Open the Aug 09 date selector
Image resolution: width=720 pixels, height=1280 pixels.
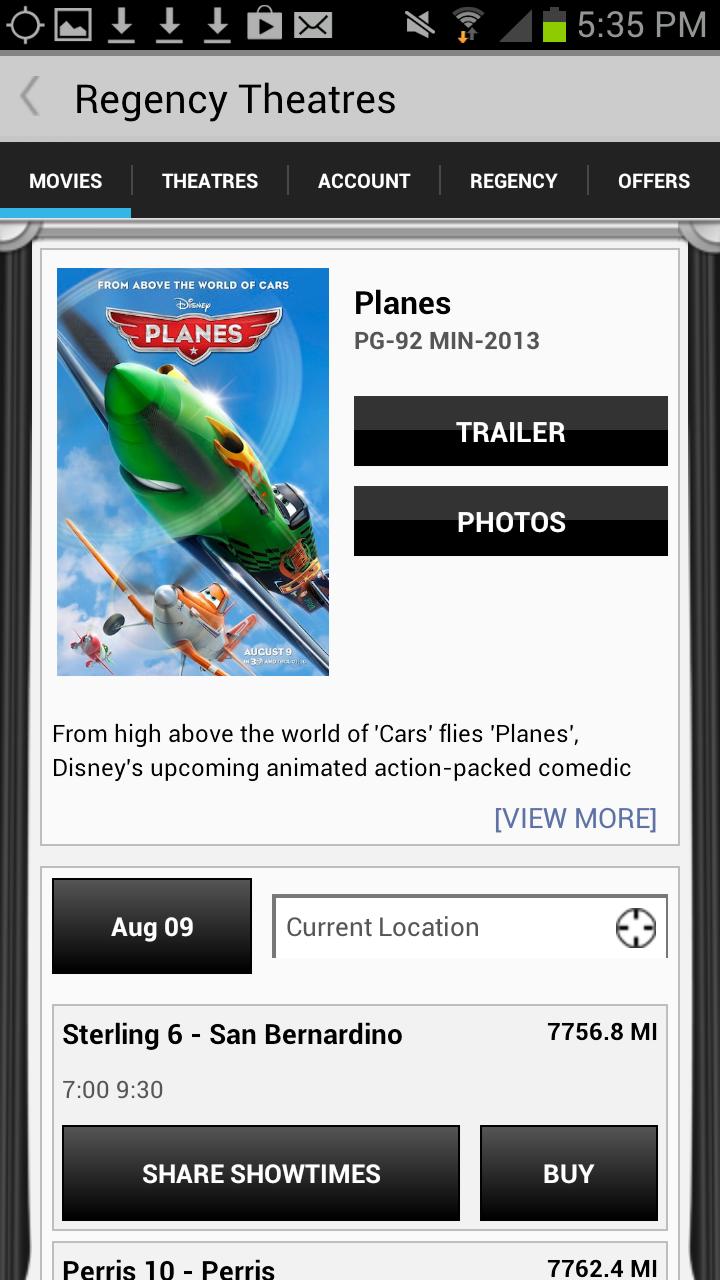(x=152, y=926)
